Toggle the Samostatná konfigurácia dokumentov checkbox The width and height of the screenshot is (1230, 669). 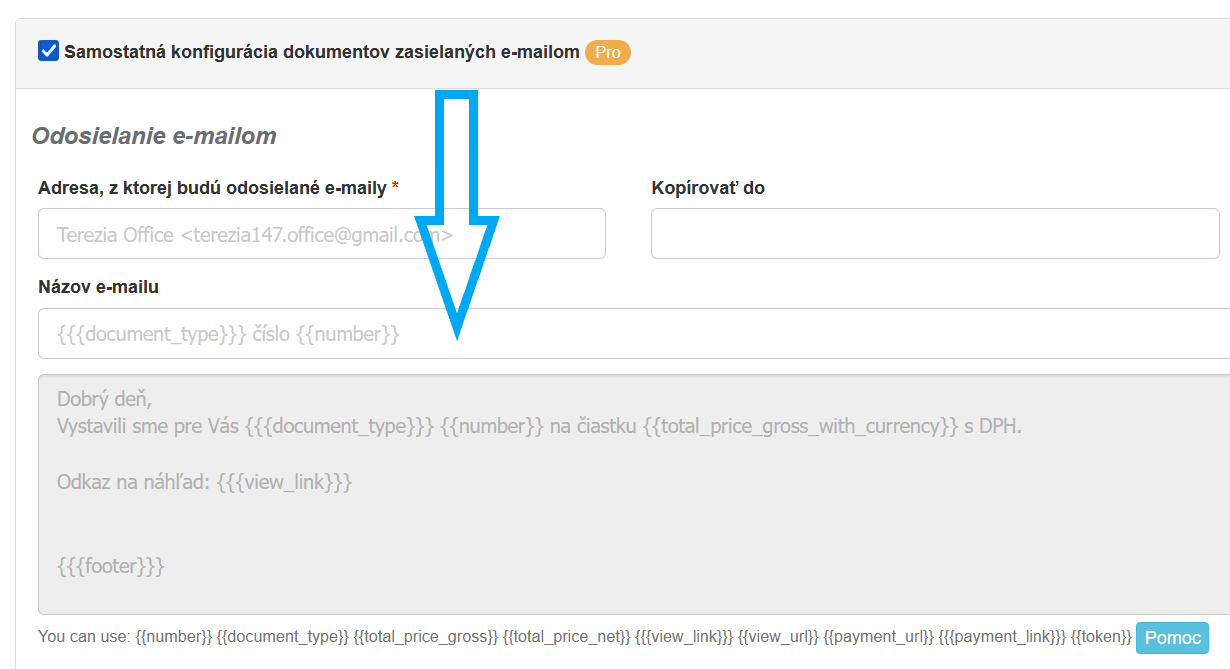pos(49,51)
